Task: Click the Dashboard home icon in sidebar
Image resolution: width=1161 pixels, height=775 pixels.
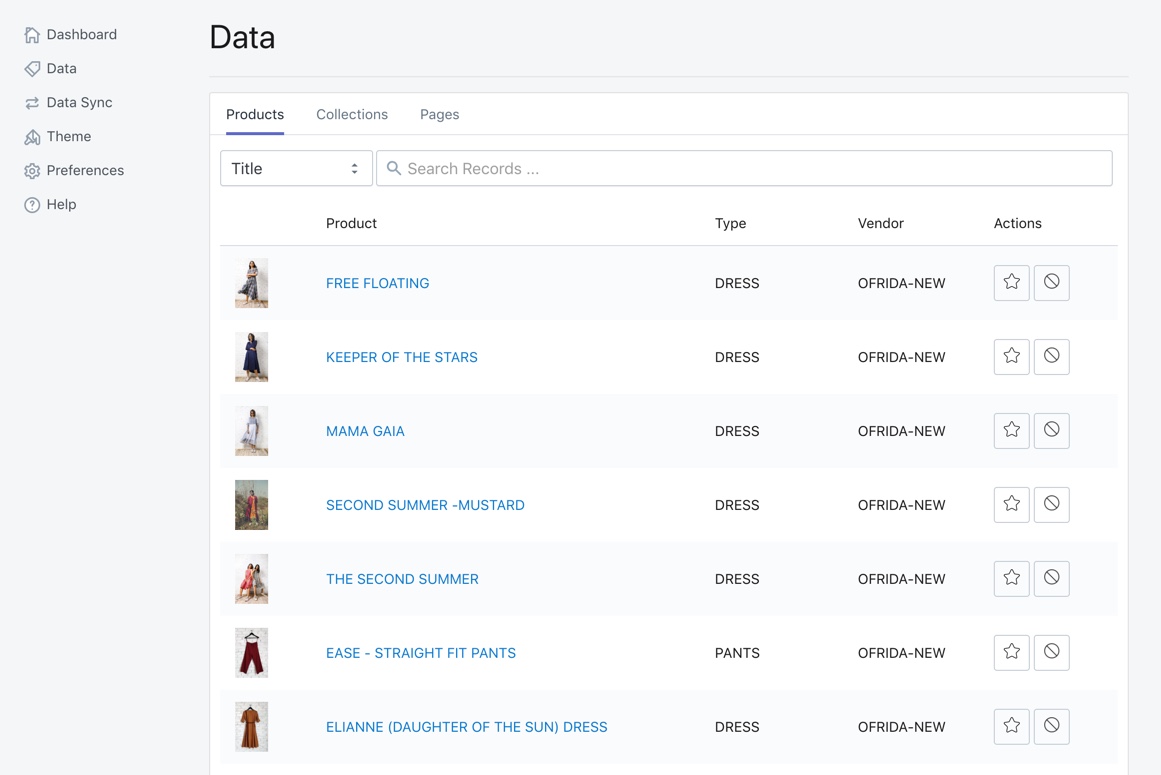Action: 32,35
